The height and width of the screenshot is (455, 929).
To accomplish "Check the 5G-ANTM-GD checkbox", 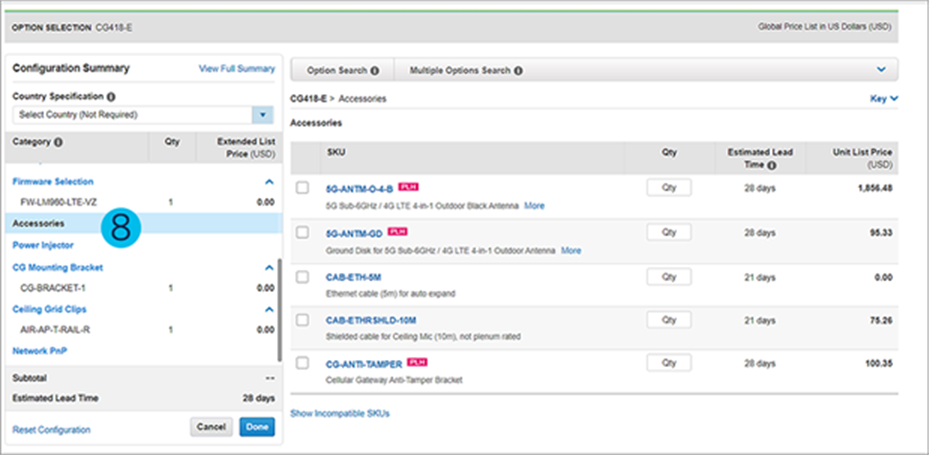I will (302, 232).
